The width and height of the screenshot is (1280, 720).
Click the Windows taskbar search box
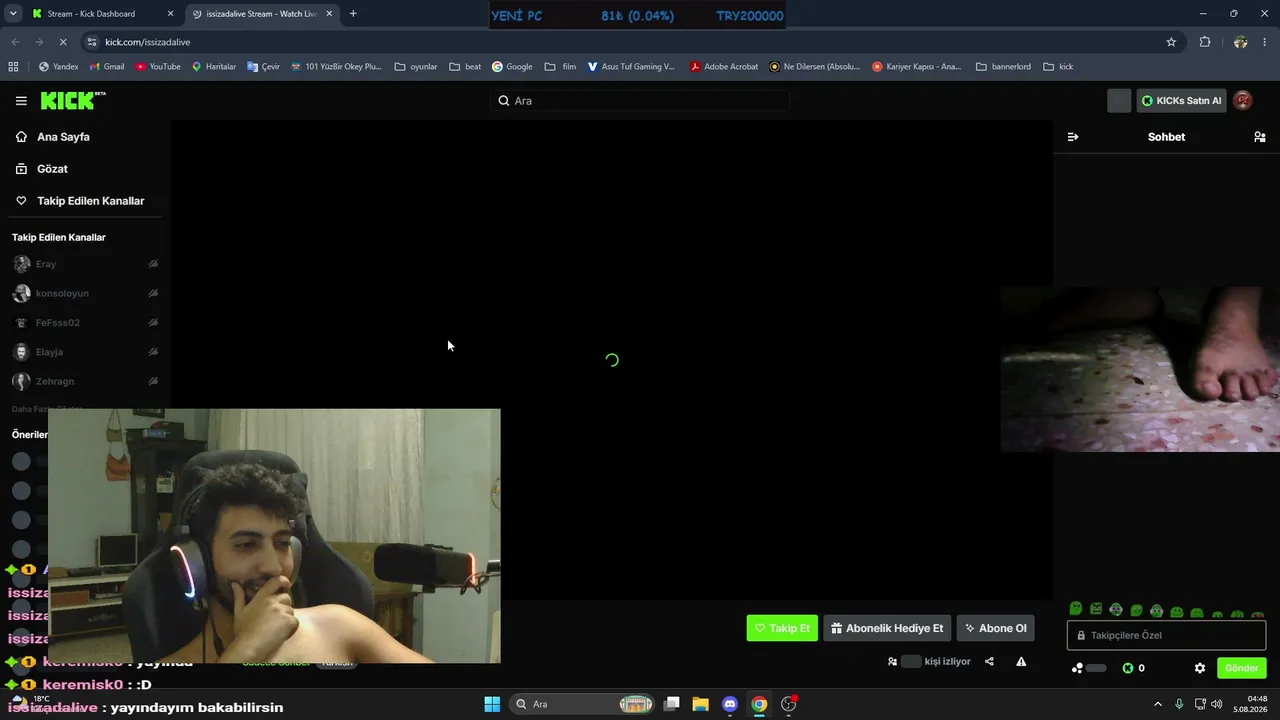pyautogui.click(x=582, y=704)
